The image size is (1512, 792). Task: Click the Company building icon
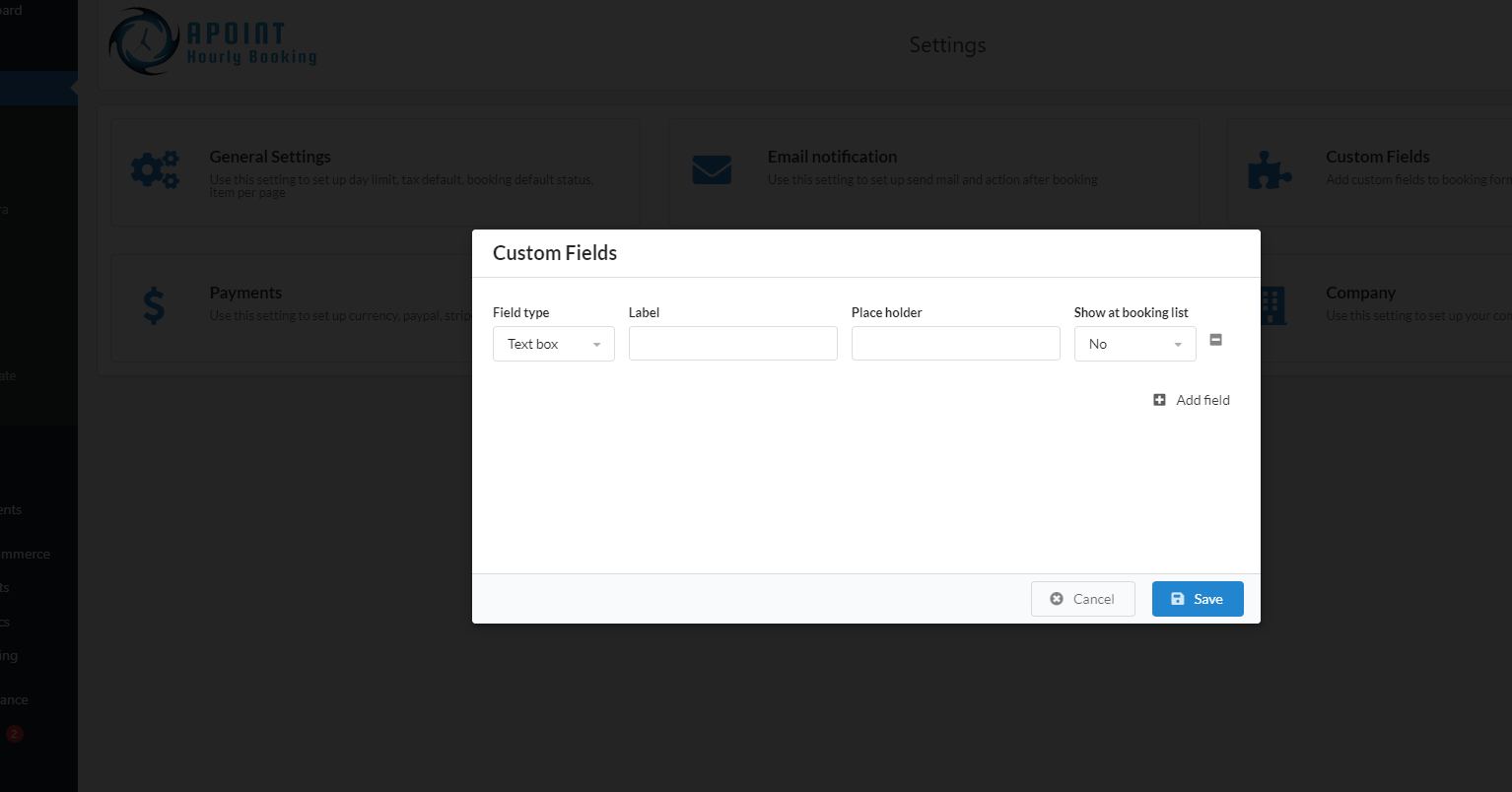point(1271,306)
